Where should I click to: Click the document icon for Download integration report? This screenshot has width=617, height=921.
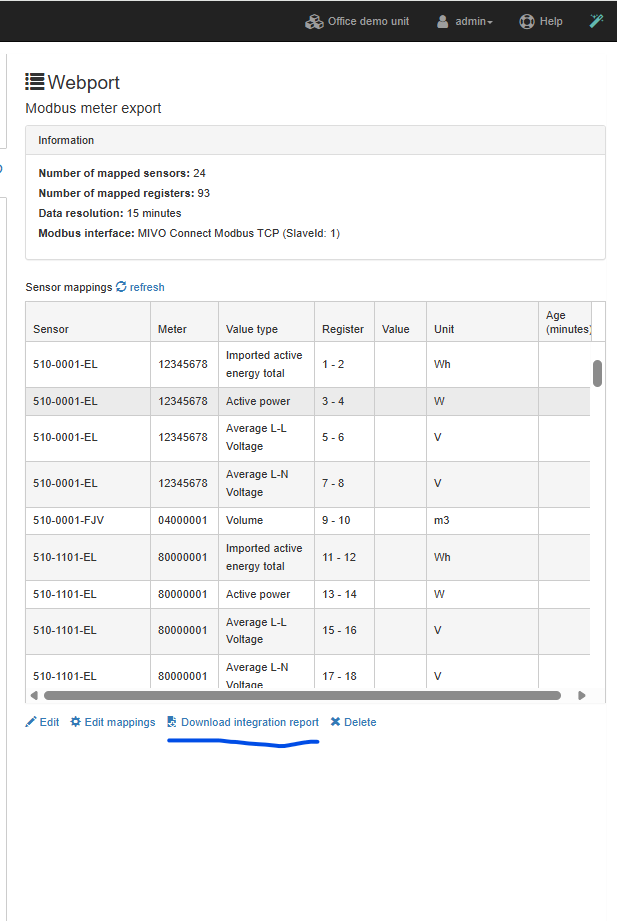[172, 722]
